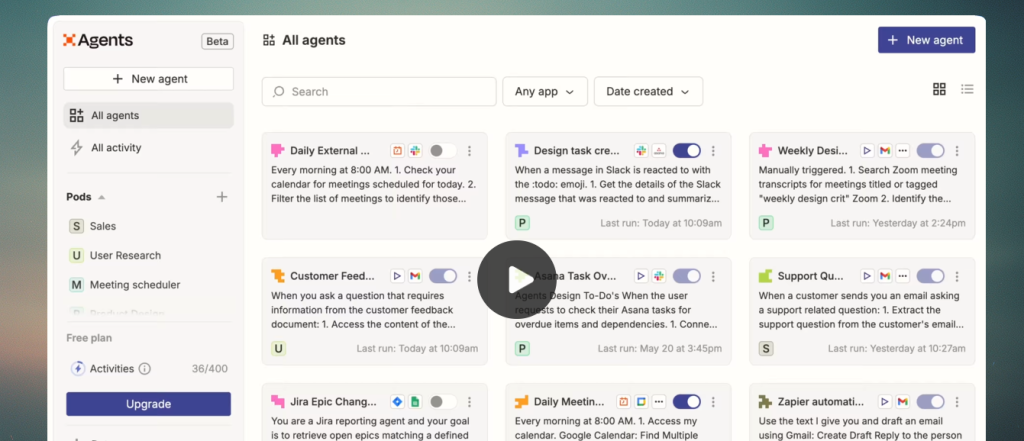Viewport: 1024px width, 441px height.
Task: Click the sidebar New agent button
Action: (x=148, y=79)
